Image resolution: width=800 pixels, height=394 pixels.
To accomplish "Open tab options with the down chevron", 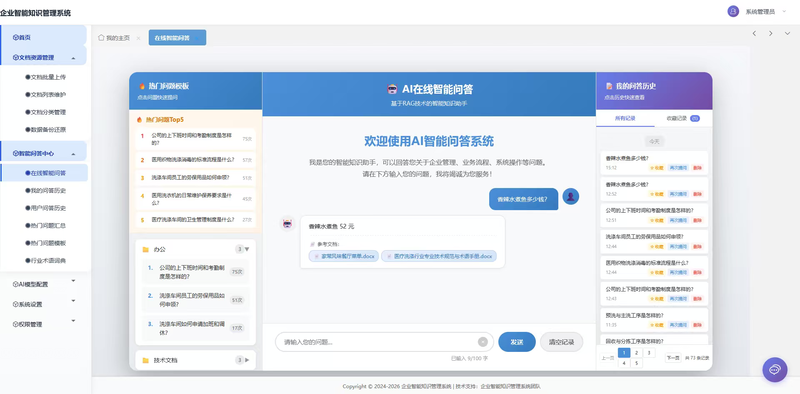I will pos(787,33).
